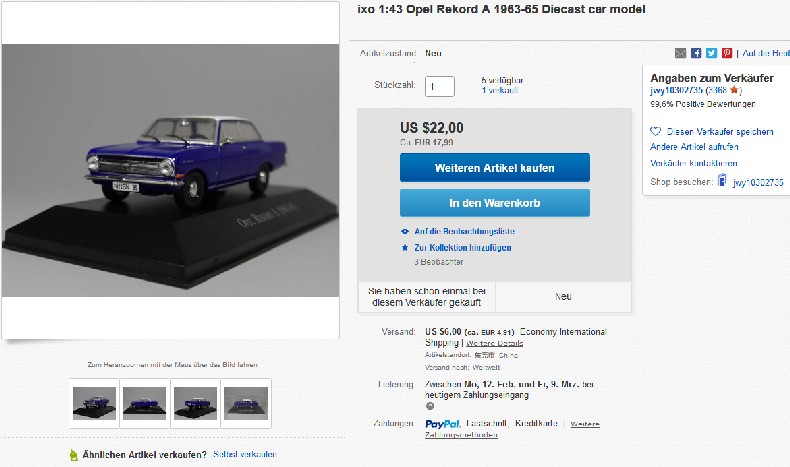This screenshot has height=467, width=790.
Task: Open seller jwy10302735 profile link
Action: 676,90
